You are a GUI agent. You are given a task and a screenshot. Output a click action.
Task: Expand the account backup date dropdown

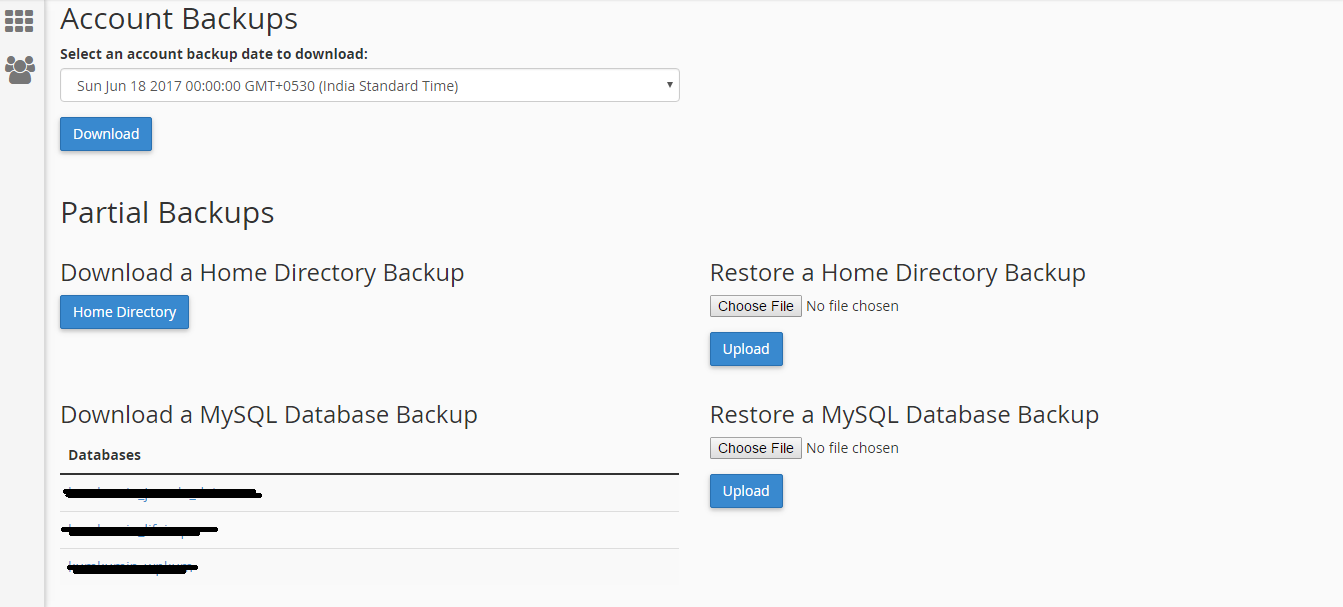coord(370,86)
